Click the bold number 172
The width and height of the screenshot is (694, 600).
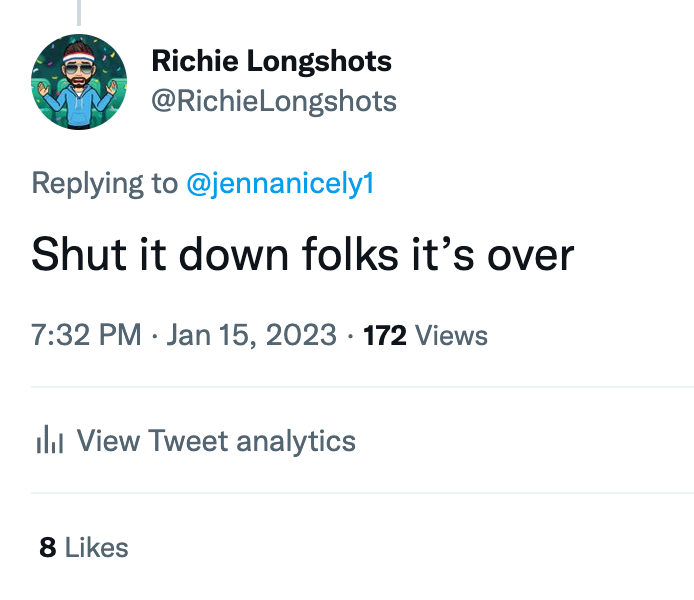(385, 335)
